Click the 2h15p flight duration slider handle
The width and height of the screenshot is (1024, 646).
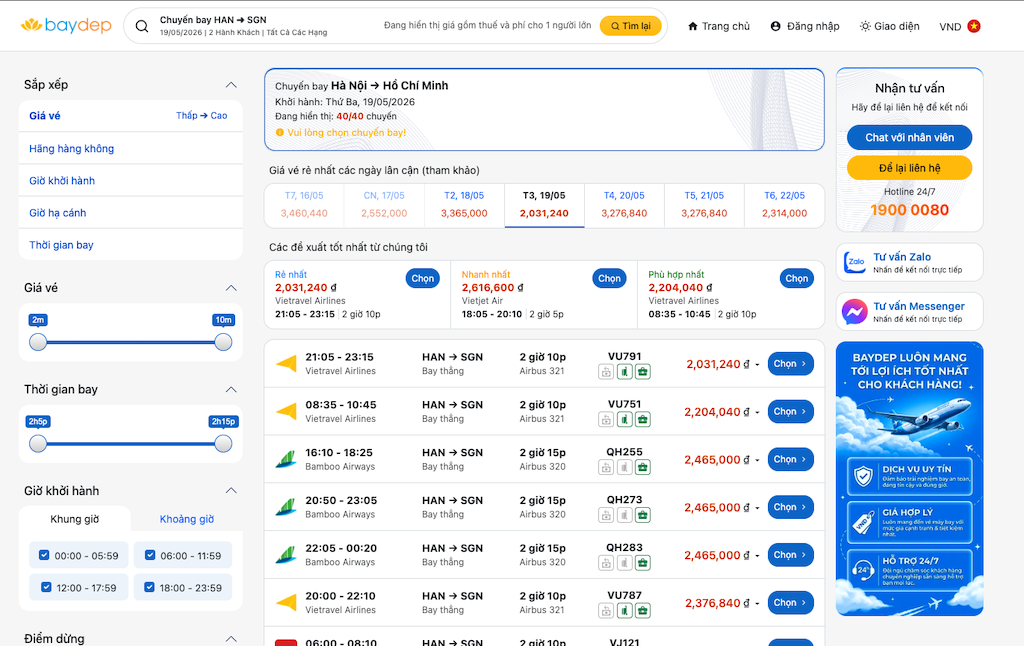(x=223, y=444)
